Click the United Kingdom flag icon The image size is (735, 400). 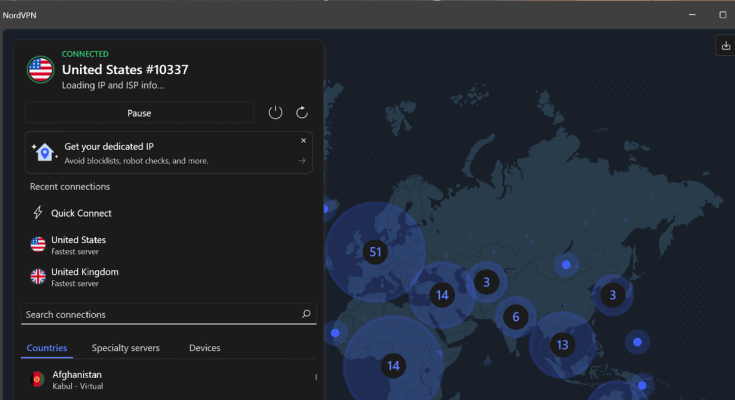[x=38, y=276]
